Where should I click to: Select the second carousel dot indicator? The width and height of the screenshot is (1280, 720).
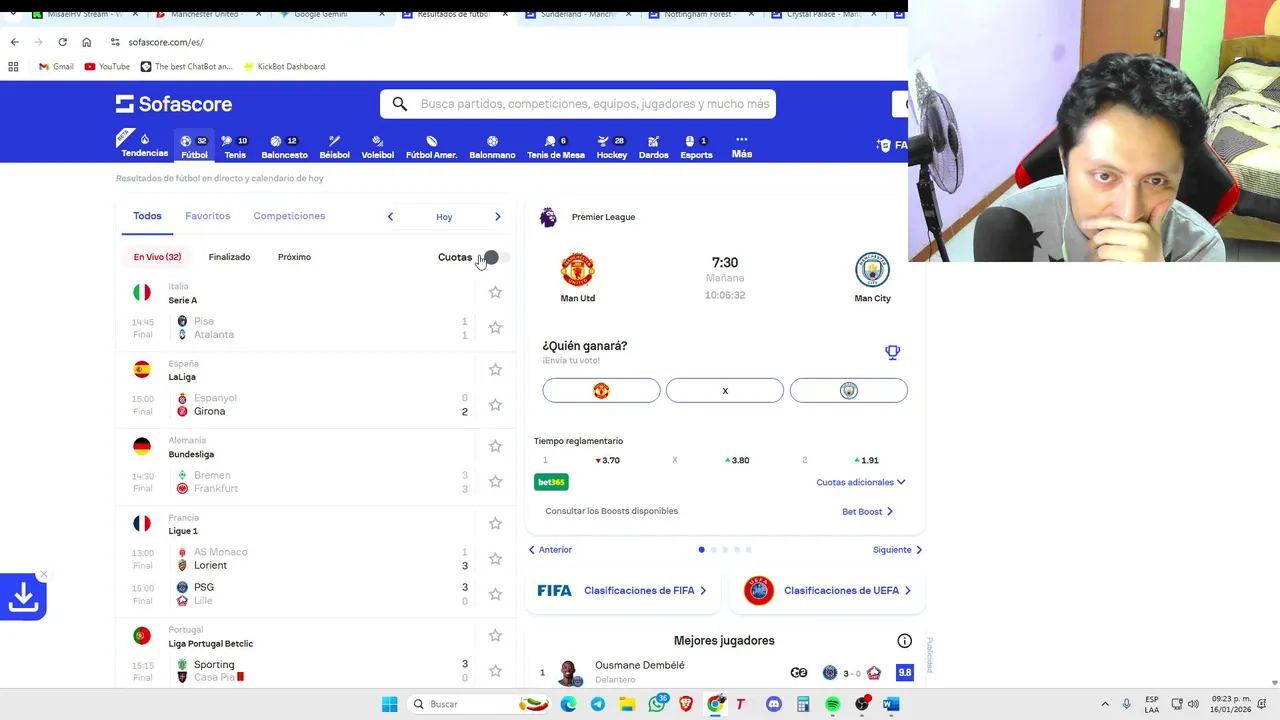point(713,550)
